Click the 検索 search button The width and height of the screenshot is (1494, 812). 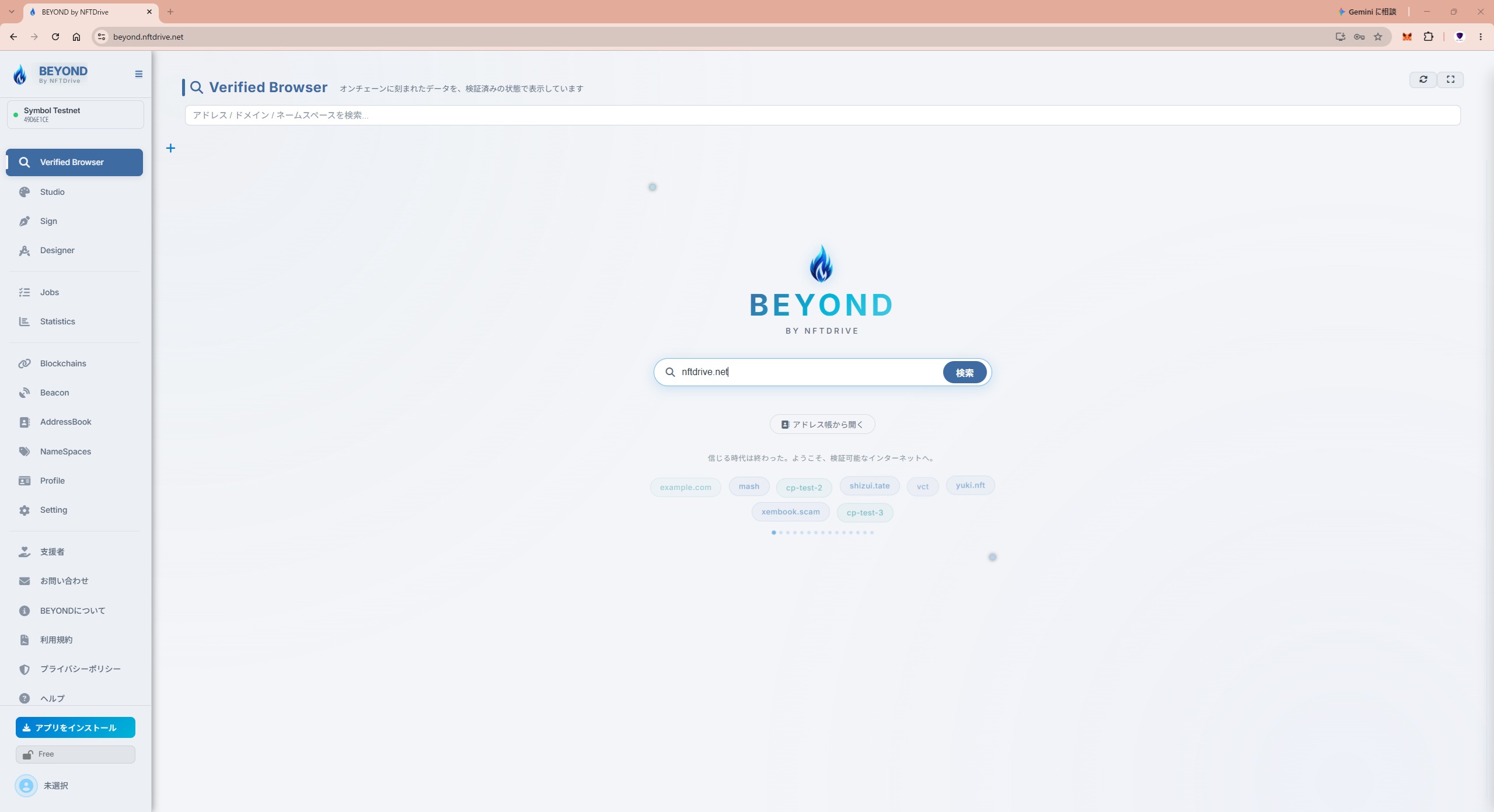(x=964, y=372)
